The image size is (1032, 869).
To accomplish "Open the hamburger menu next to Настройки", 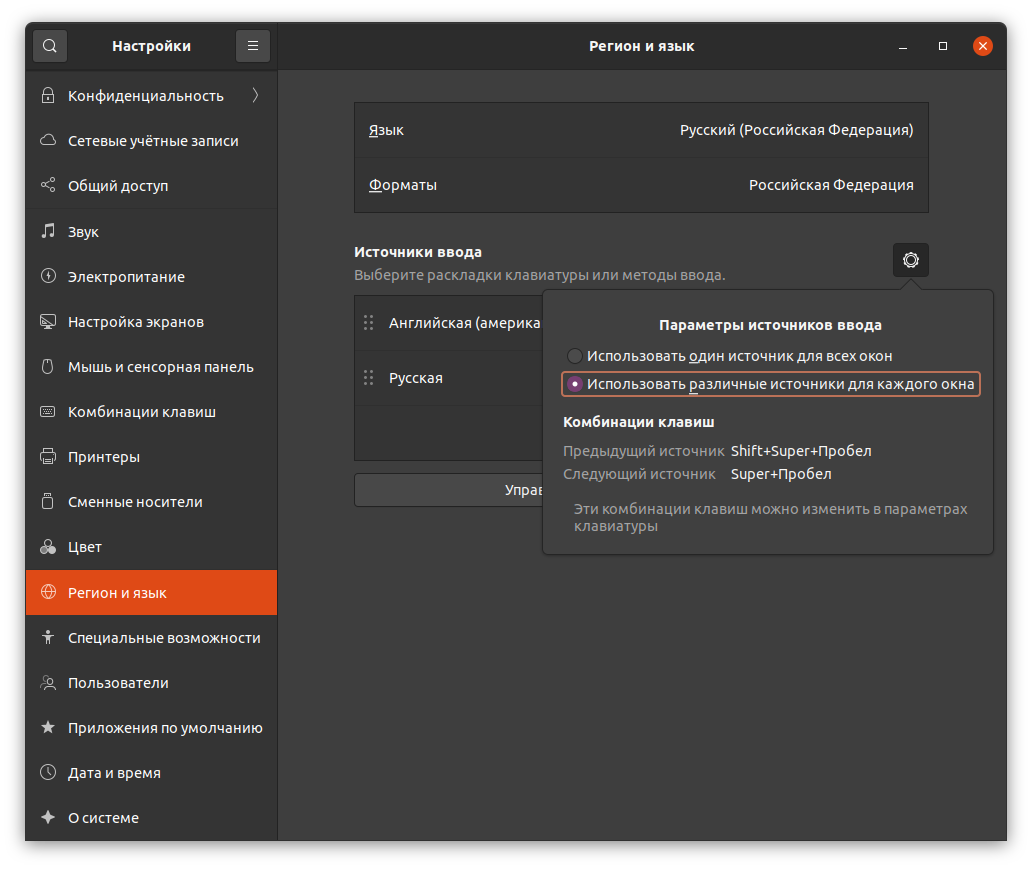I will pyautogui.click(x=253, y=46).
